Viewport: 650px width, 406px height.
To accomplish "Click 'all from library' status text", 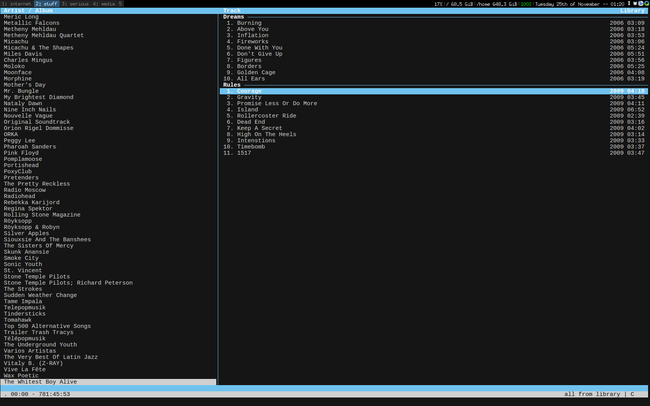I will 592,394.
